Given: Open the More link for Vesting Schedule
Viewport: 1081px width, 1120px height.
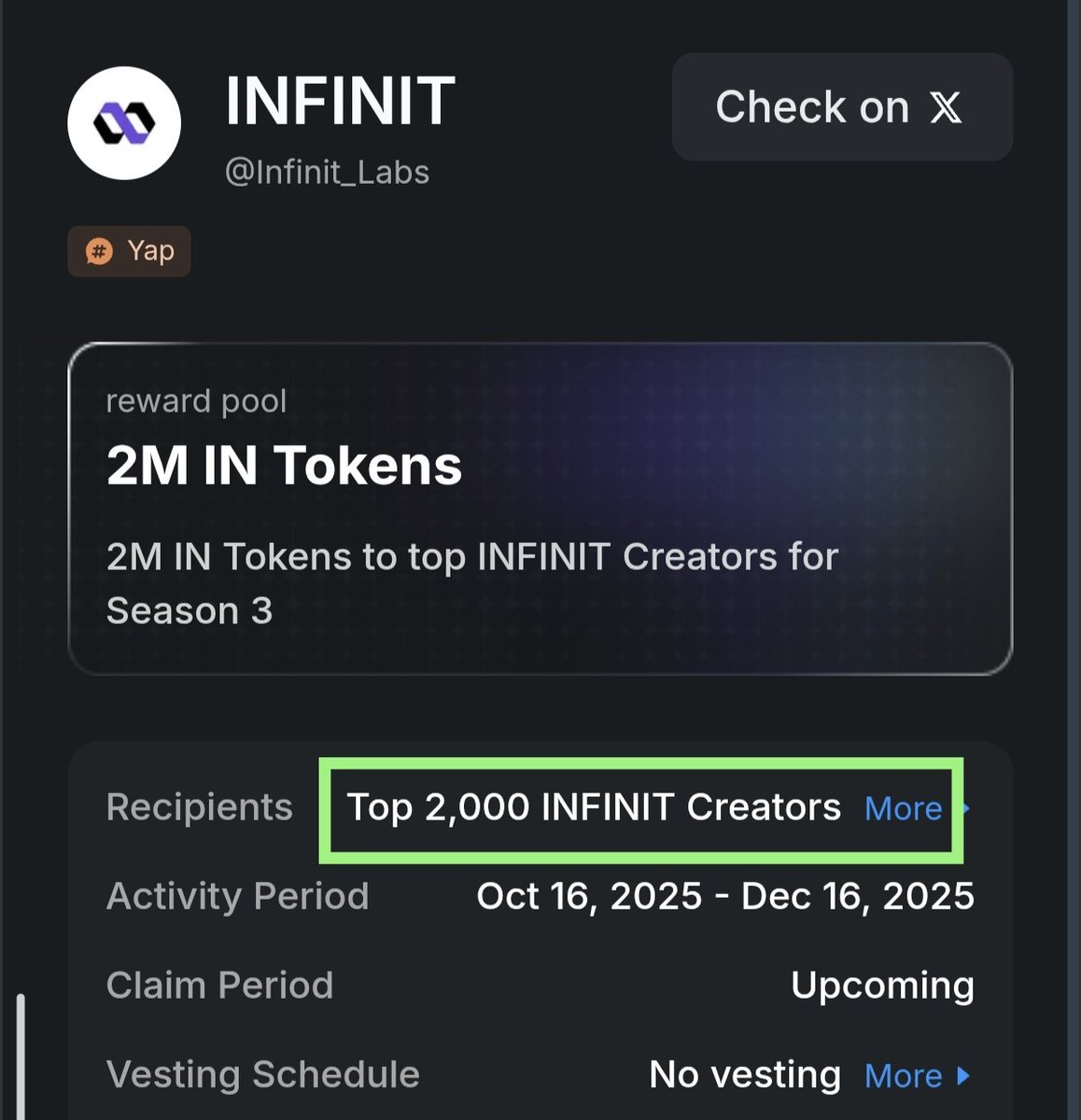Looking at the screenshot, I should coord(903,1076).
